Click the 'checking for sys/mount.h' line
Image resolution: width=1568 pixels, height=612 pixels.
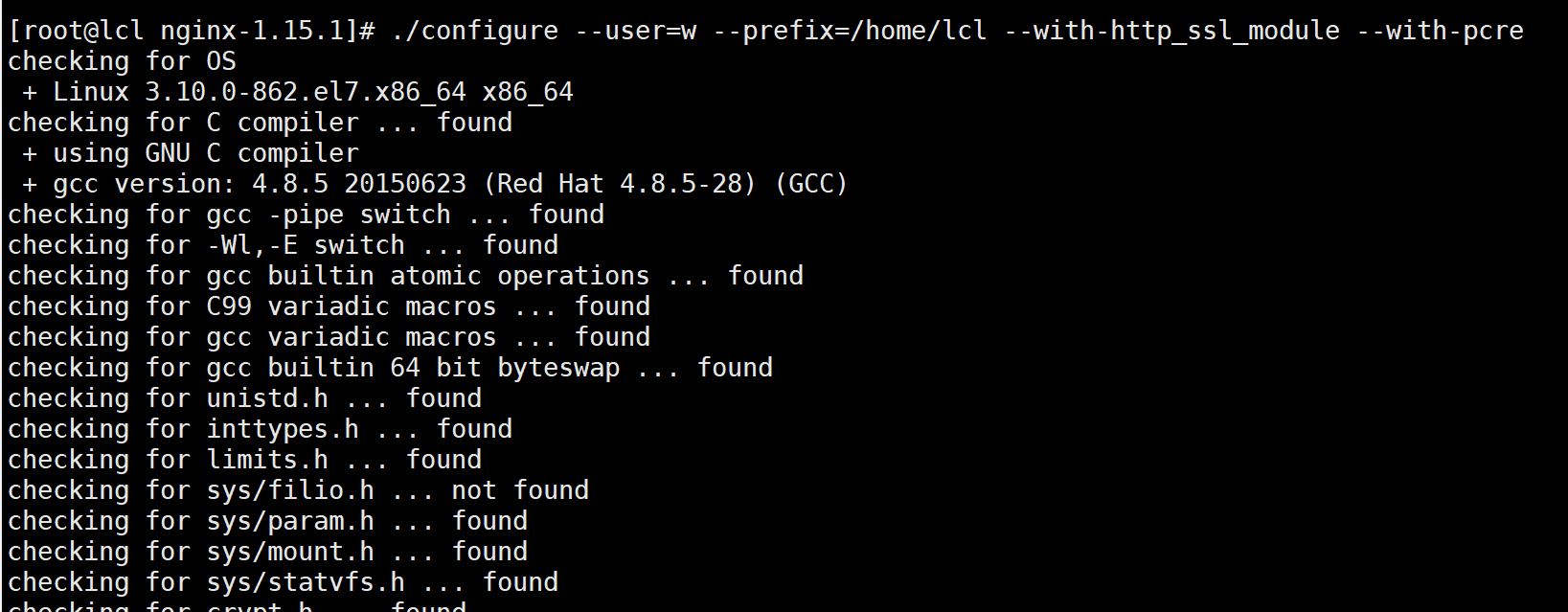point(268,553)
